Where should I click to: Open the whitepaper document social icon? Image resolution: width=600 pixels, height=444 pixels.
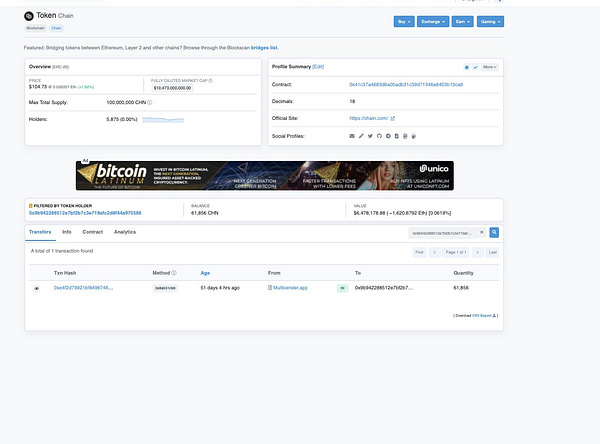(396, 136)
